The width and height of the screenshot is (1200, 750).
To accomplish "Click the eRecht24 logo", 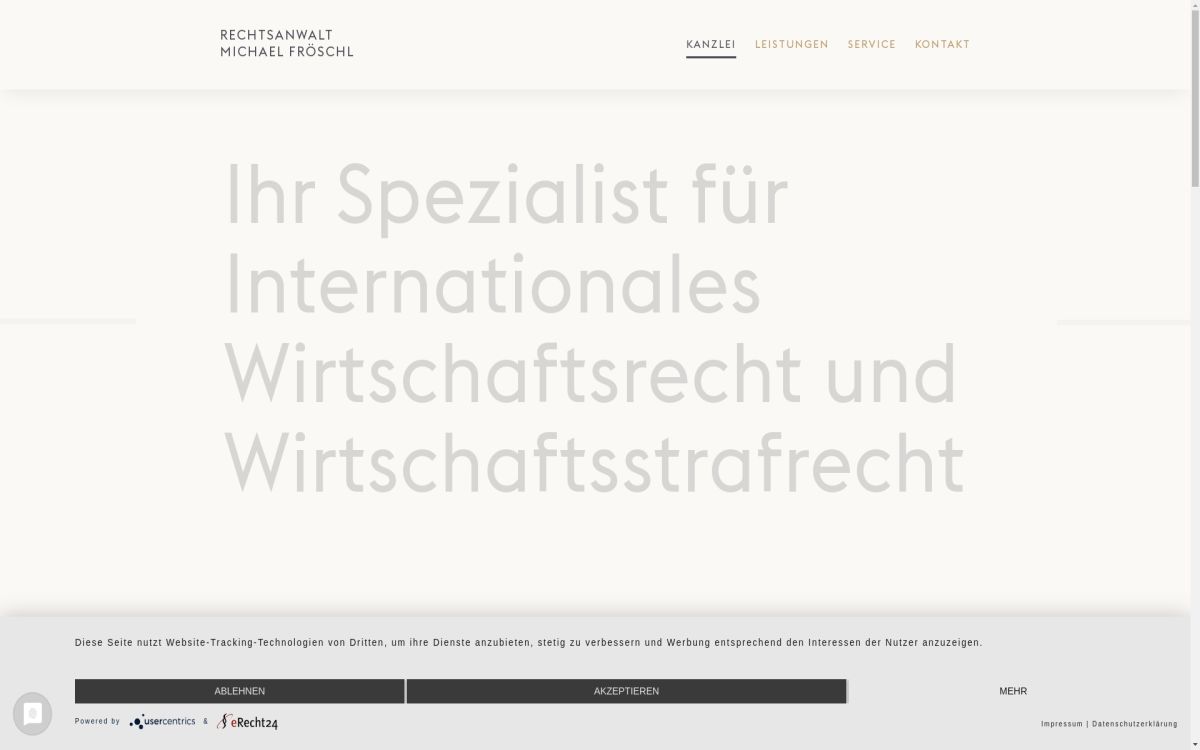I will (247, 721).
